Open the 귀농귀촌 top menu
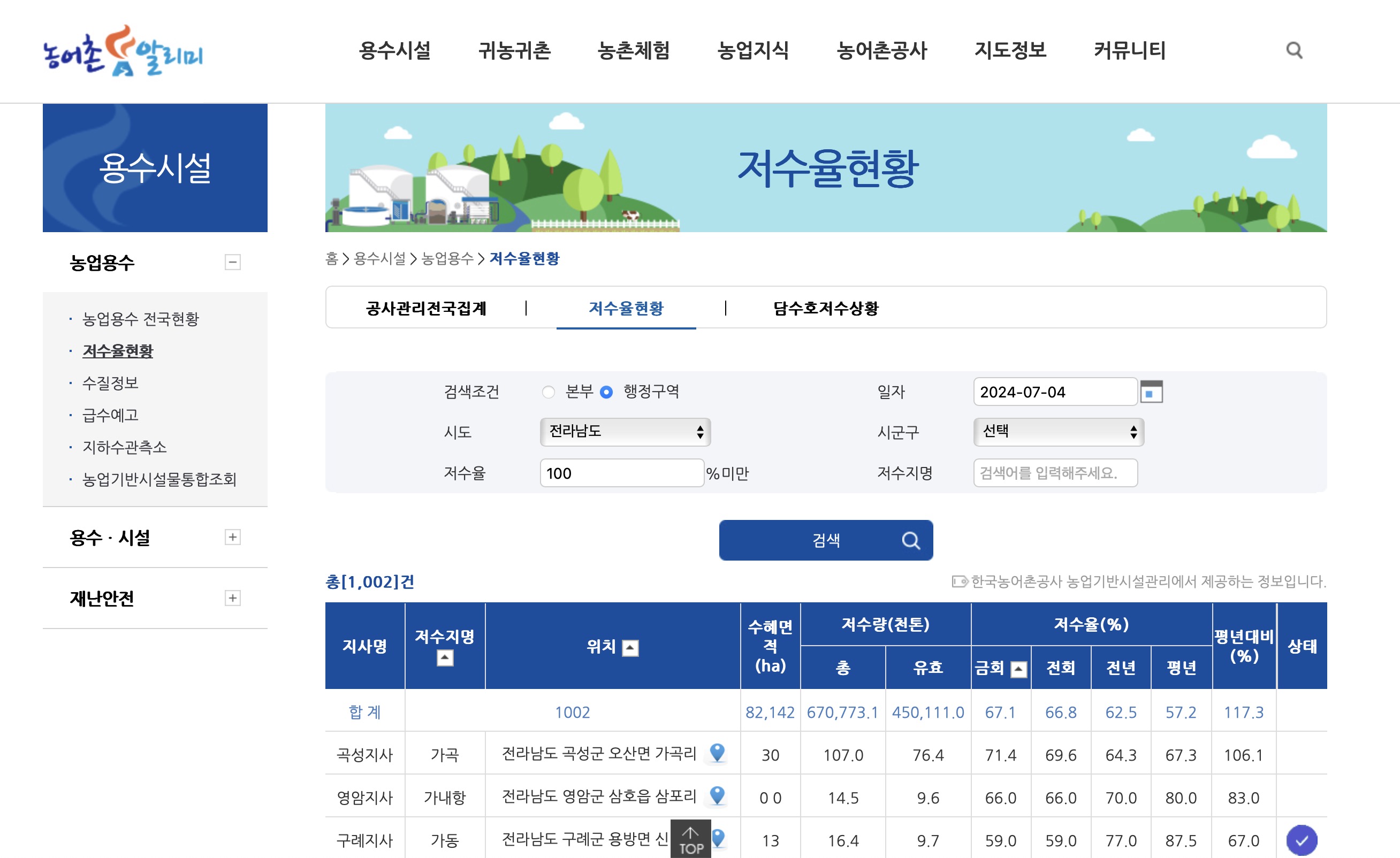Viewport: 1400px width, 858px height. point(514,50)
